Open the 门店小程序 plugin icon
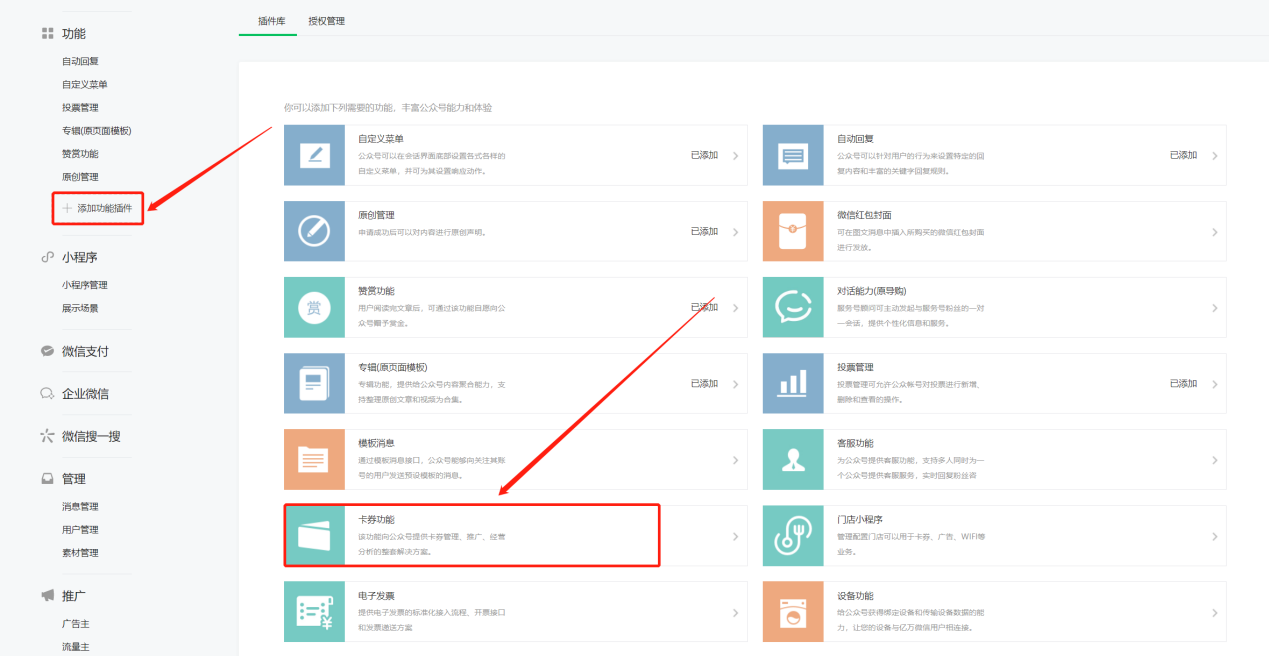This screenshot has height=656, width=1269. pyautogui.click(x=793, y=536)
